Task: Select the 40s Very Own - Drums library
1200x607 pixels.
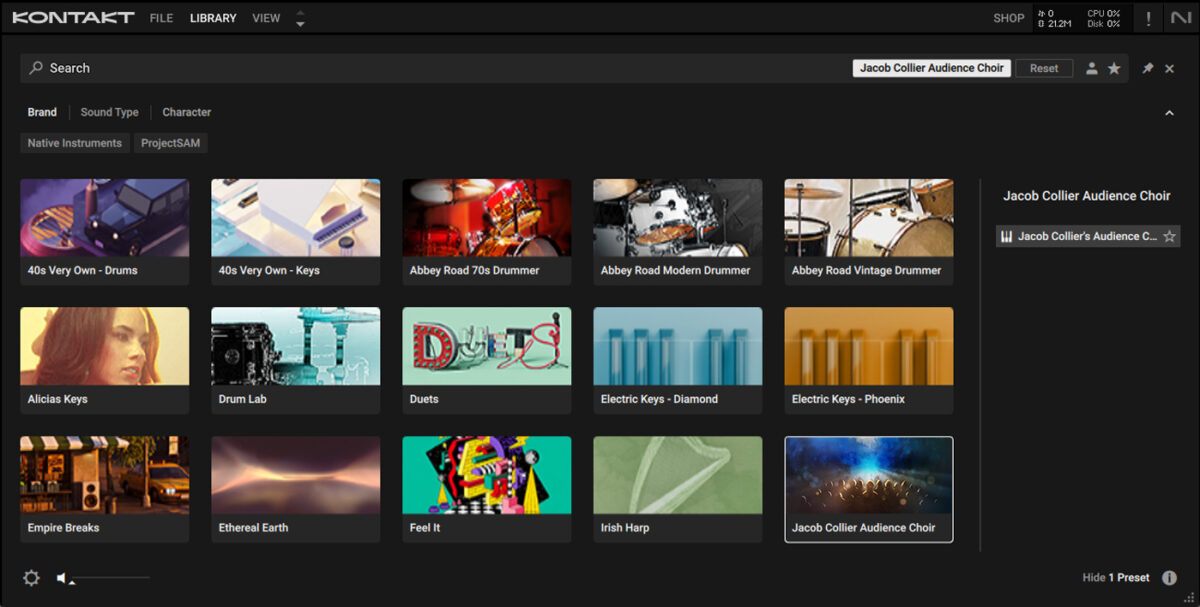Action: coord(105,232)
